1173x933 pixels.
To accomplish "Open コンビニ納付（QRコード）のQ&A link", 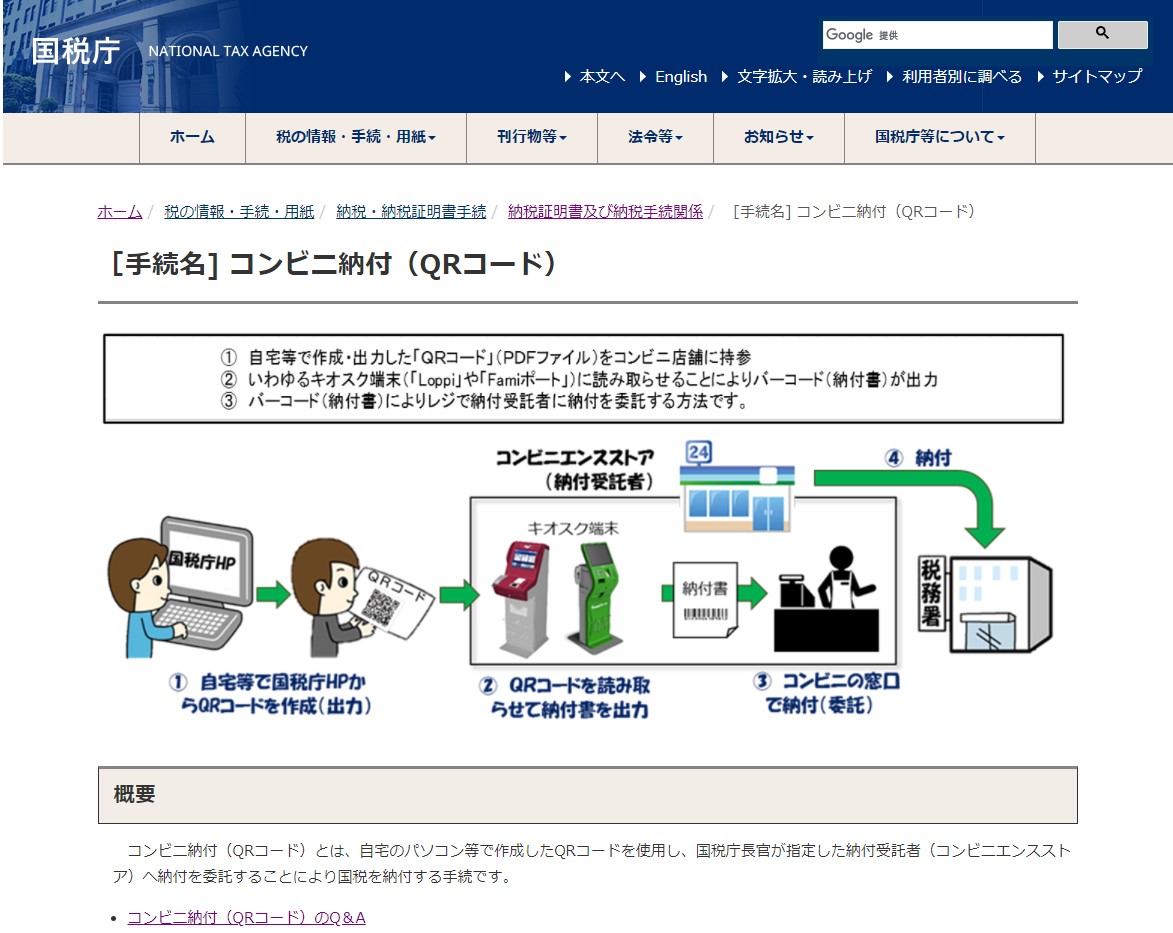I will [x=246, y=917].
